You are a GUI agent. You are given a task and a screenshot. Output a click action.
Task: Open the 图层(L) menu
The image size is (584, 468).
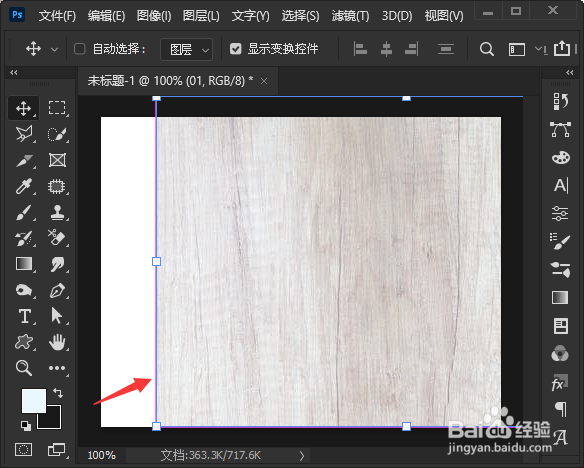201,16
